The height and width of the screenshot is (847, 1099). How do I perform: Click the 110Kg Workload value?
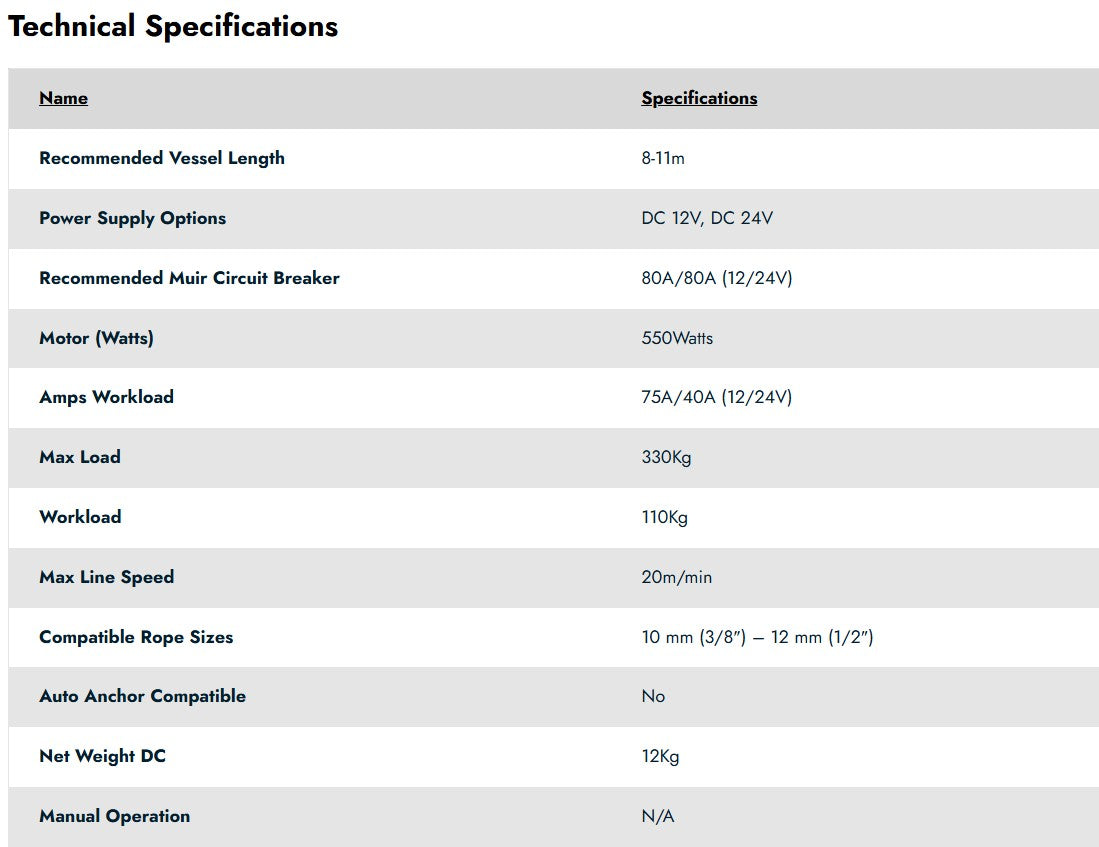coord(664,517)
